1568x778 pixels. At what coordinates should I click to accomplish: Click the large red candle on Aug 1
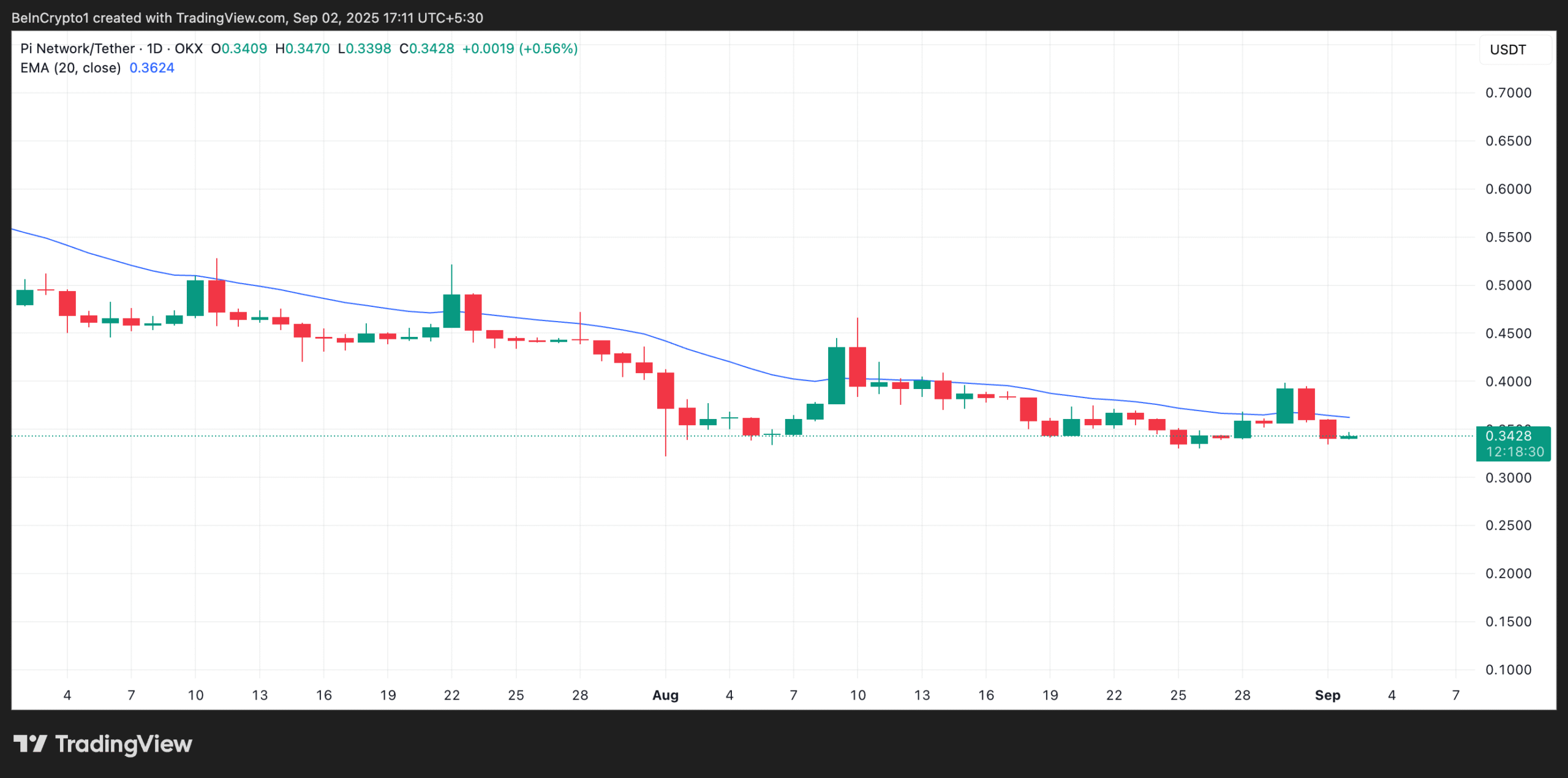(665, 390)
